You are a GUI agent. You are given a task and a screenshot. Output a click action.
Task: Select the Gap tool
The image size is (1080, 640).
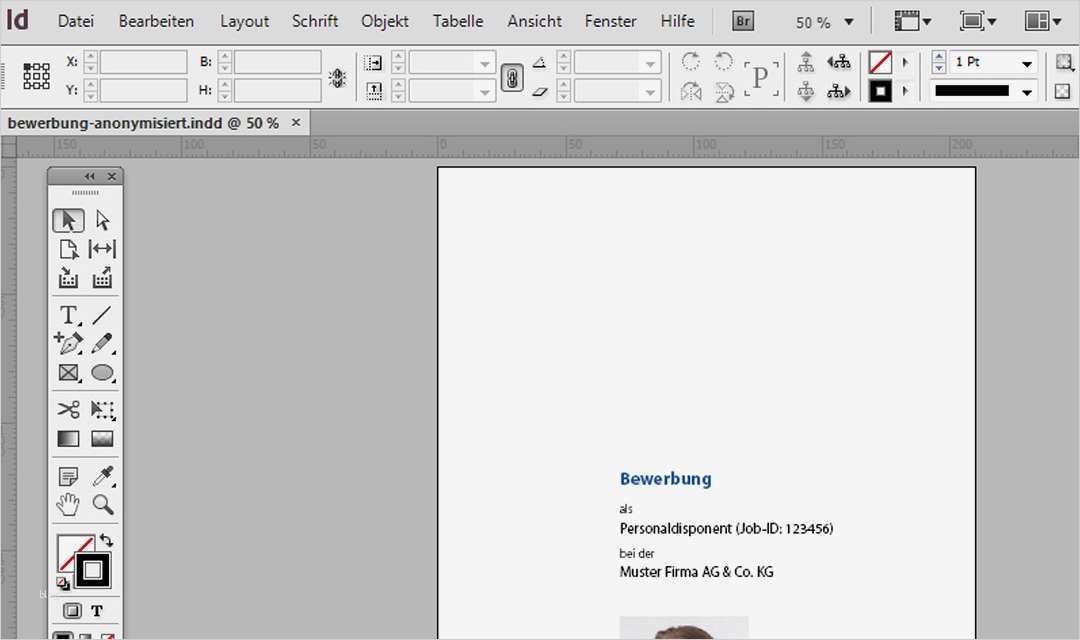coord(102,249)
